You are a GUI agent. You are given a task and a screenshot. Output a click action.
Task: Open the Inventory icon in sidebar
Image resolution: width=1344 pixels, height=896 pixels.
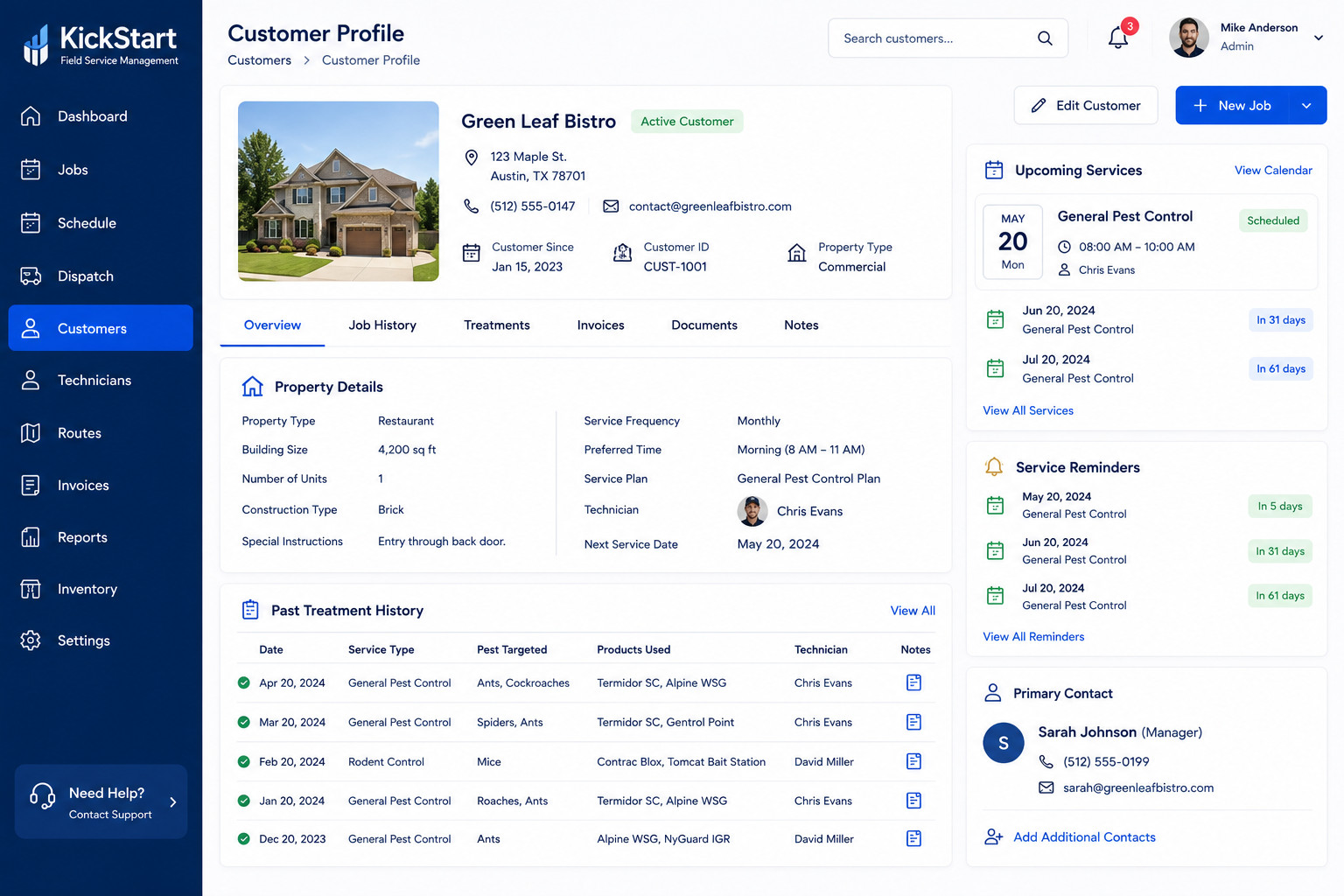(x=31, y=589)
